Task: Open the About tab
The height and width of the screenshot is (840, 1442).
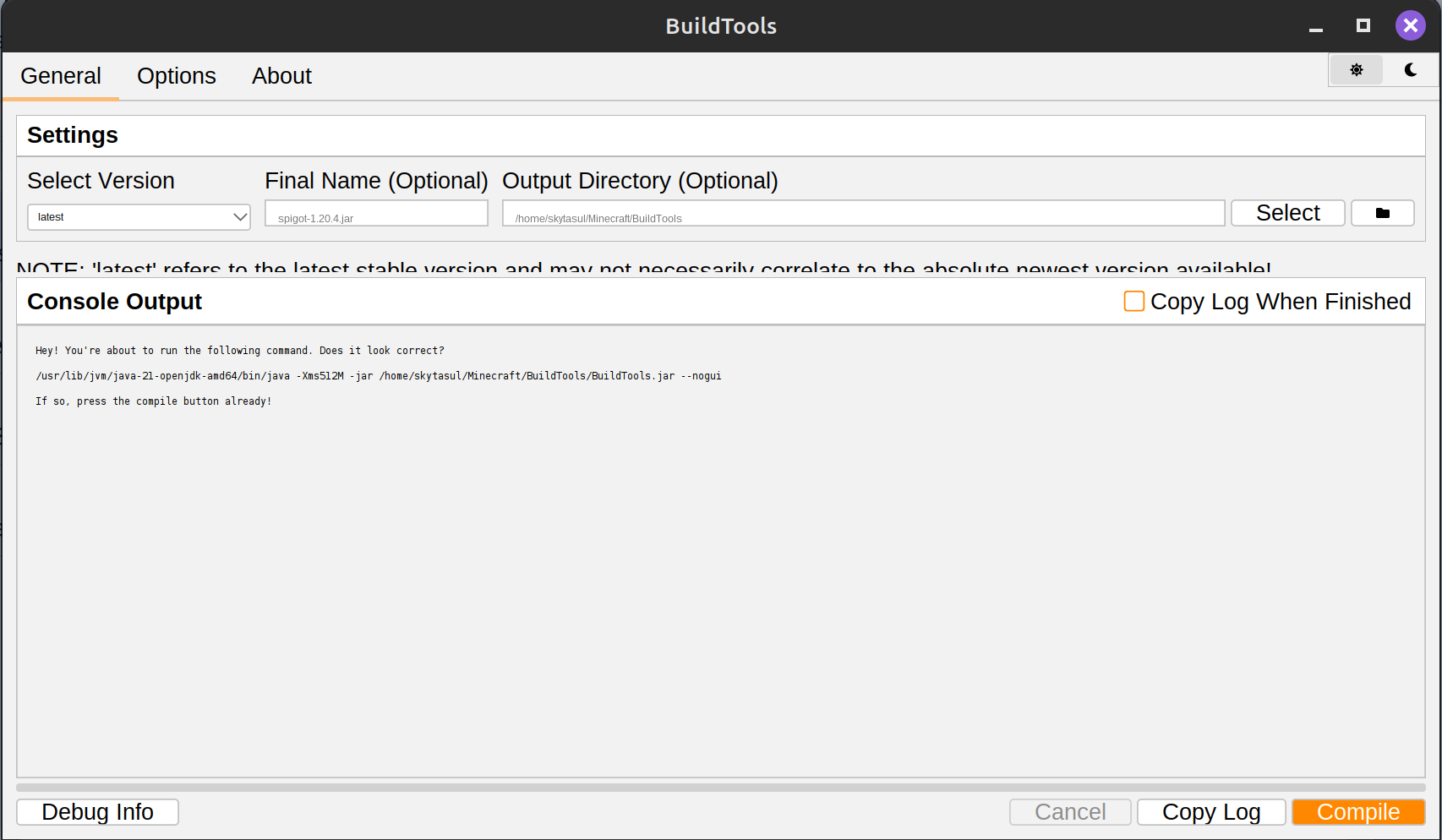Action: pos(281,76)
